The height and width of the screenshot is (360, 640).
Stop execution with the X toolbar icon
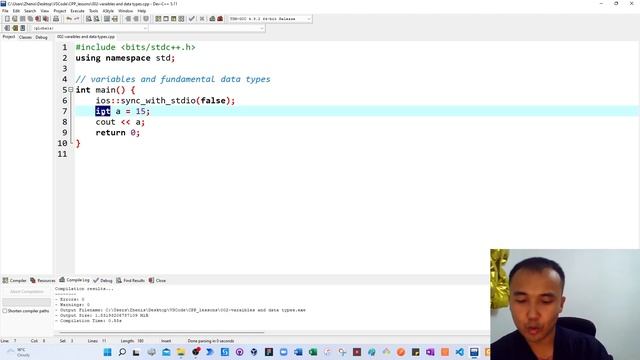click(x=202, y=19)
